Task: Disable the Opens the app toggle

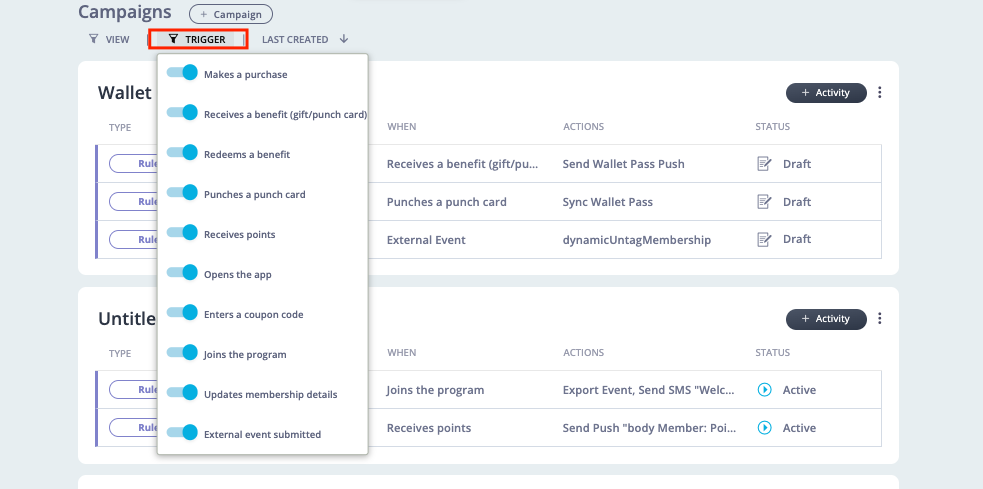Action: coord(182,273)
